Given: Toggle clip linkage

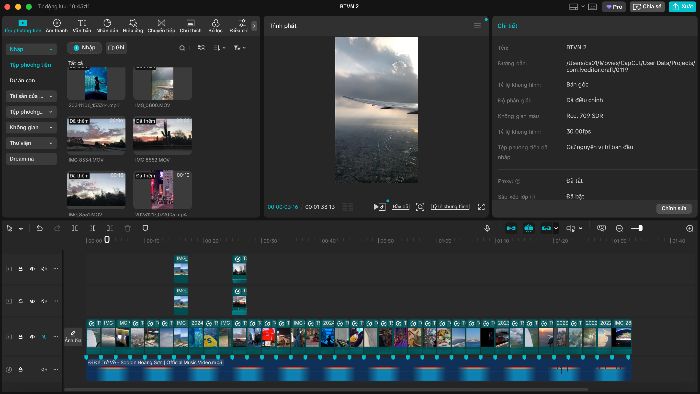Looking at the screenshot, I should point(546,228).
